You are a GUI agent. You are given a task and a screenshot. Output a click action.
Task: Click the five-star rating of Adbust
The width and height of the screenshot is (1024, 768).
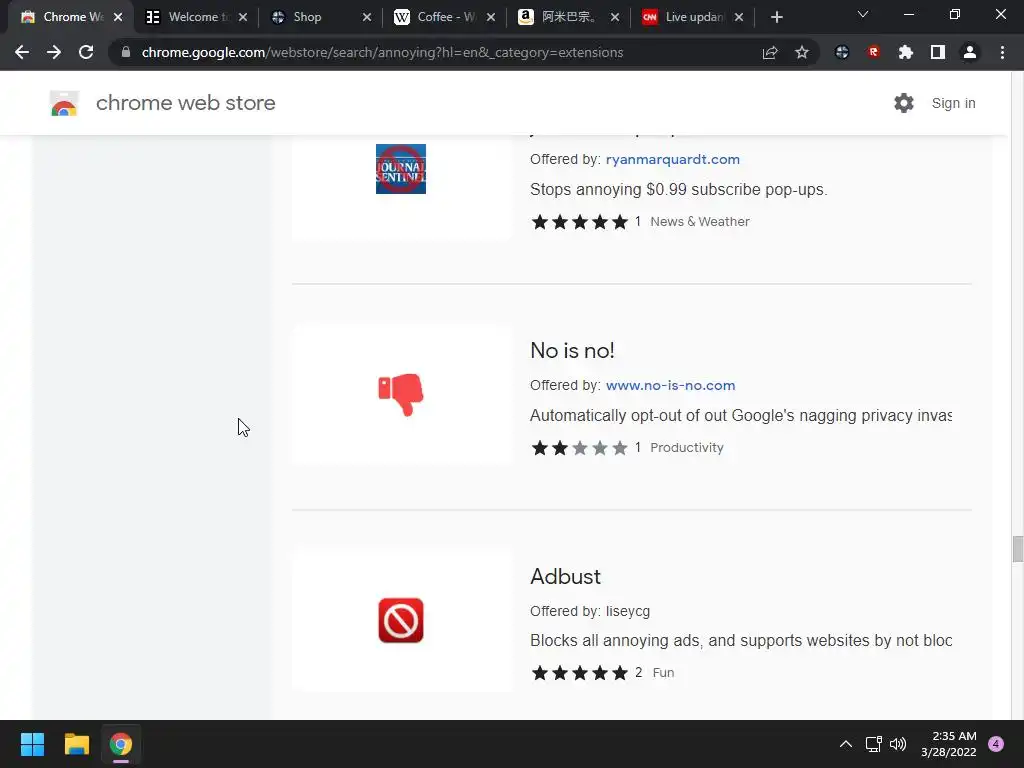click(x=579, y=673)
